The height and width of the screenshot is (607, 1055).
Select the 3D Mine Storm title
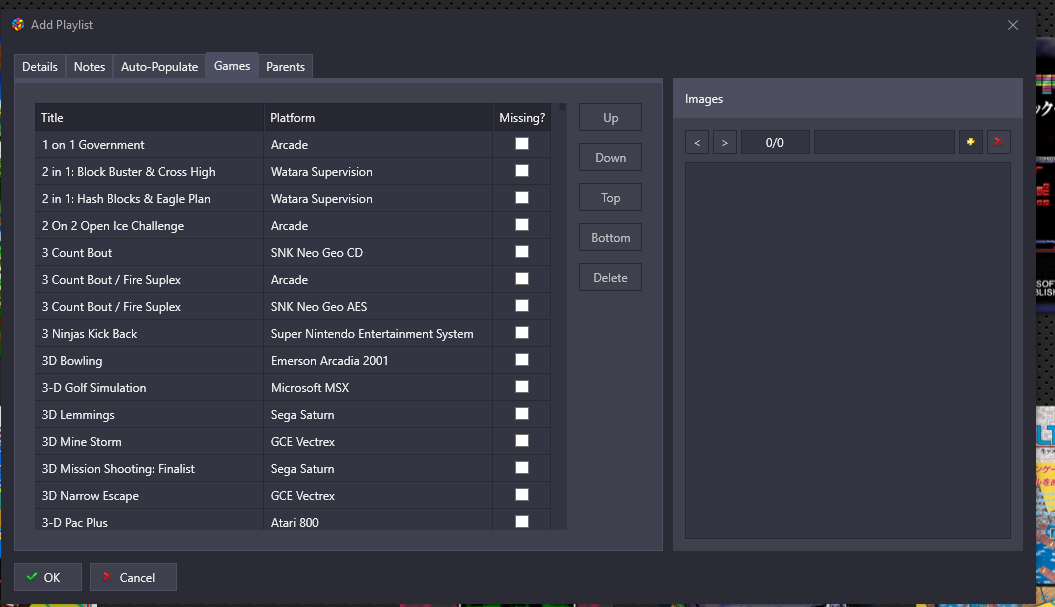81,441
